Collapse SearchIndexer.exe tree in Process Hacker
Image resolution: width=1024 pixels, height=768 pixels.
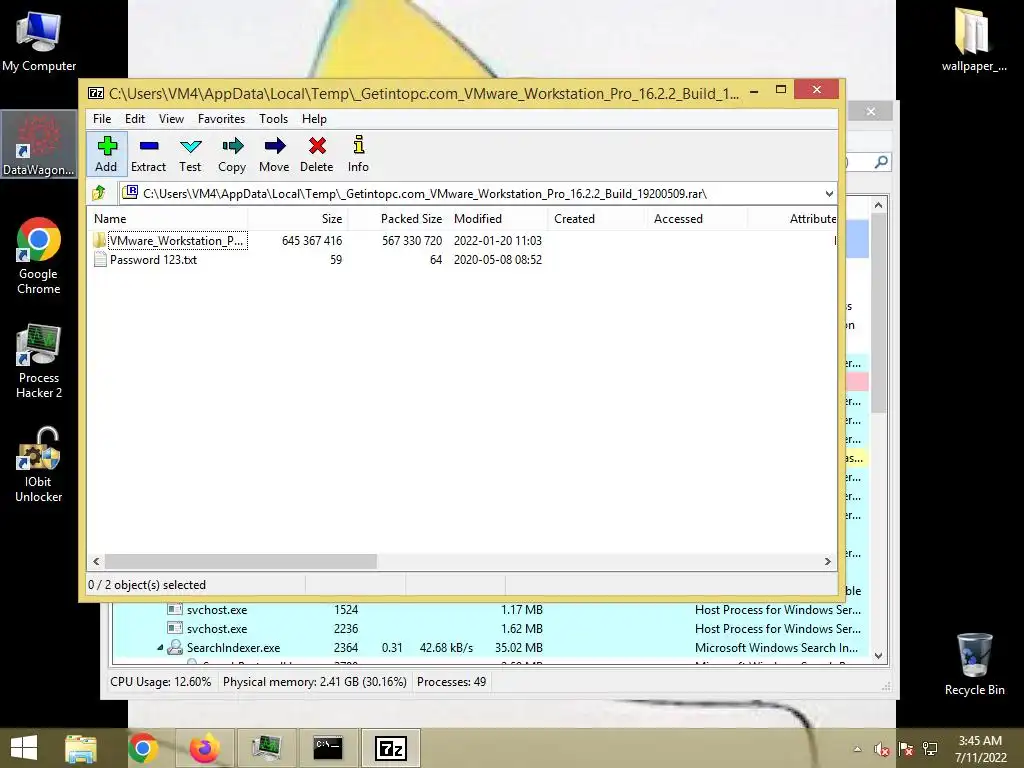[x=160, y=647]
